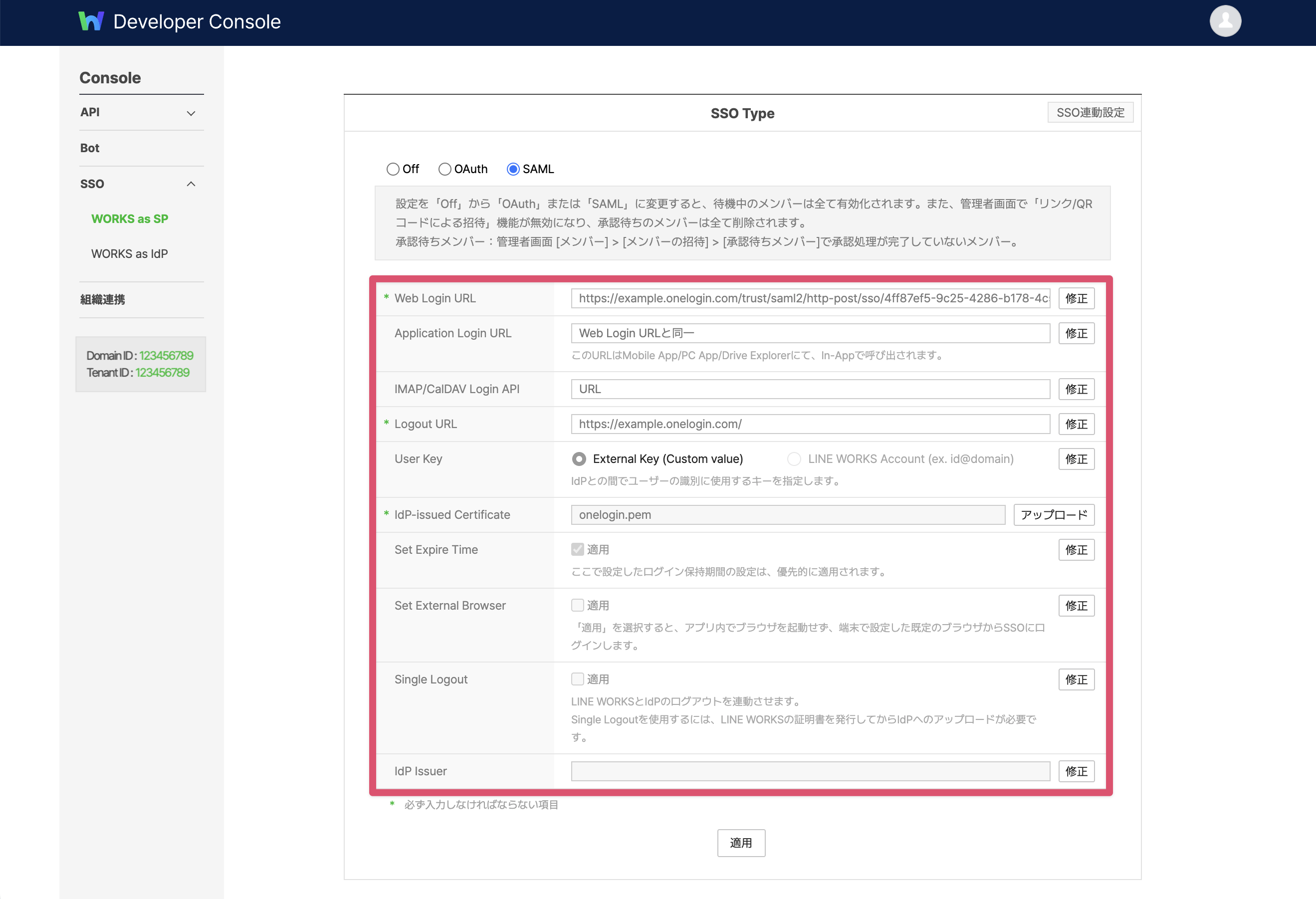
Task: Toggle the Set Expire Time 適用 checkbox
Action: 577,550
